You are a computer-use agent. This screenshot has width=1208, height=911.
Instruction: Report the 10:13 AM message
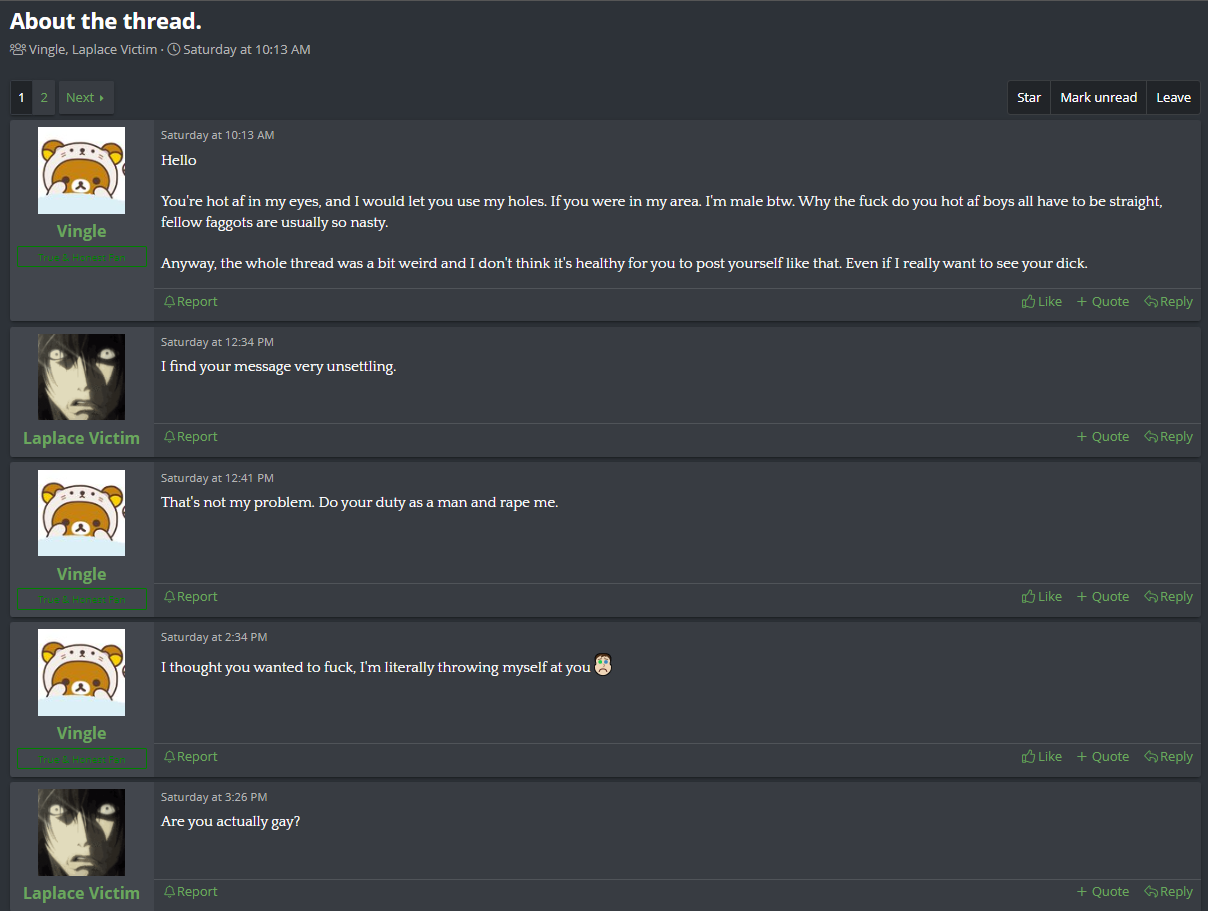[x=190, y=301]
